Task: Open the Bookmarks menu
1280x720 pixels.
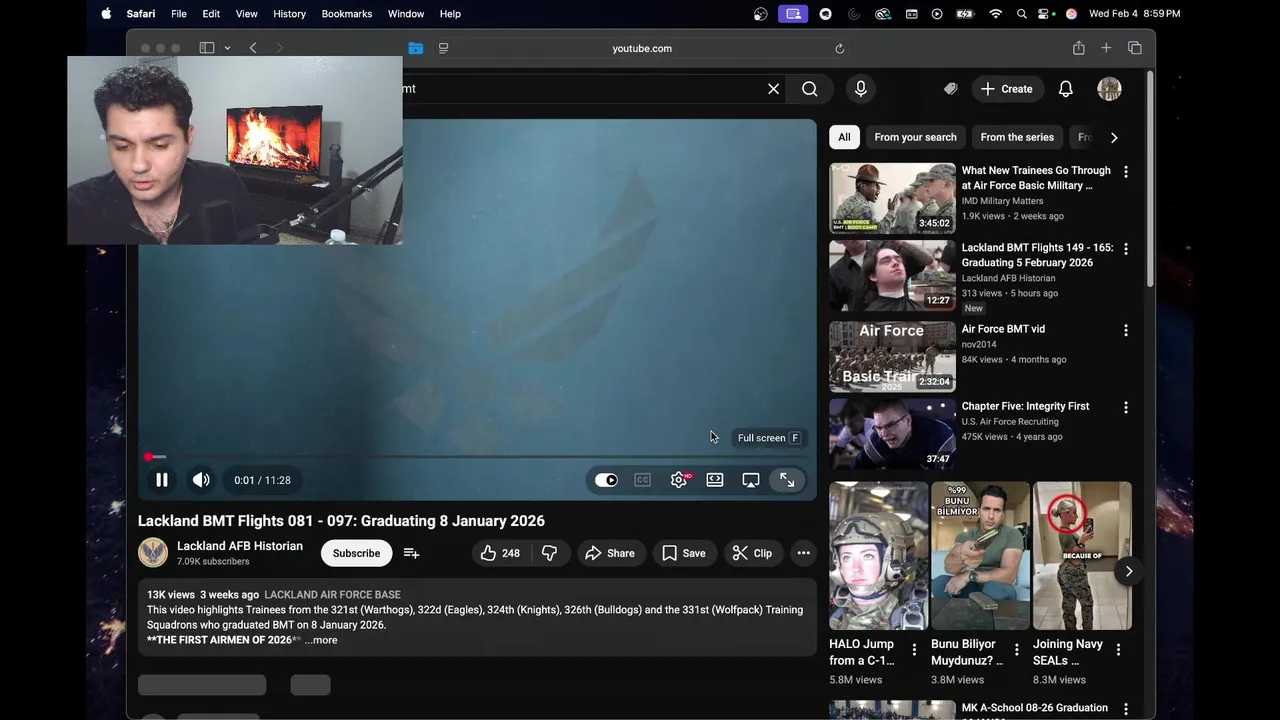Action: [x=347, y=14]
